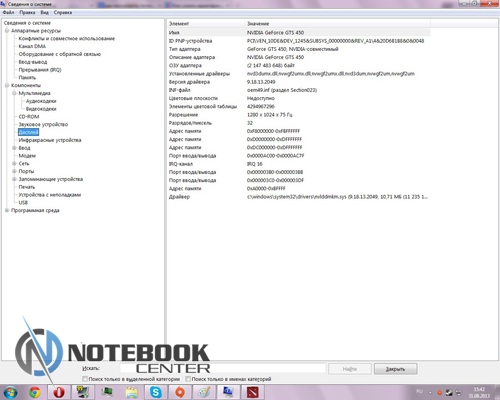
Task: Open the Справка menu
Action: pos(63,12)
